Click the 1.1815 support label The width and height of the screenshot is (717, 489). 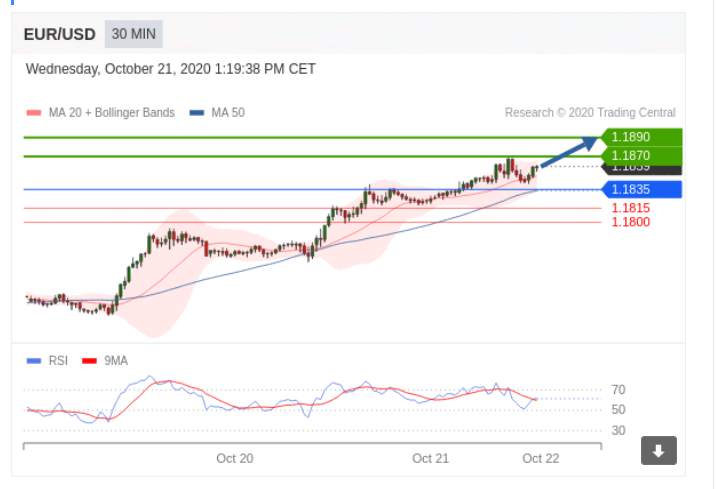tap(631, 208)
